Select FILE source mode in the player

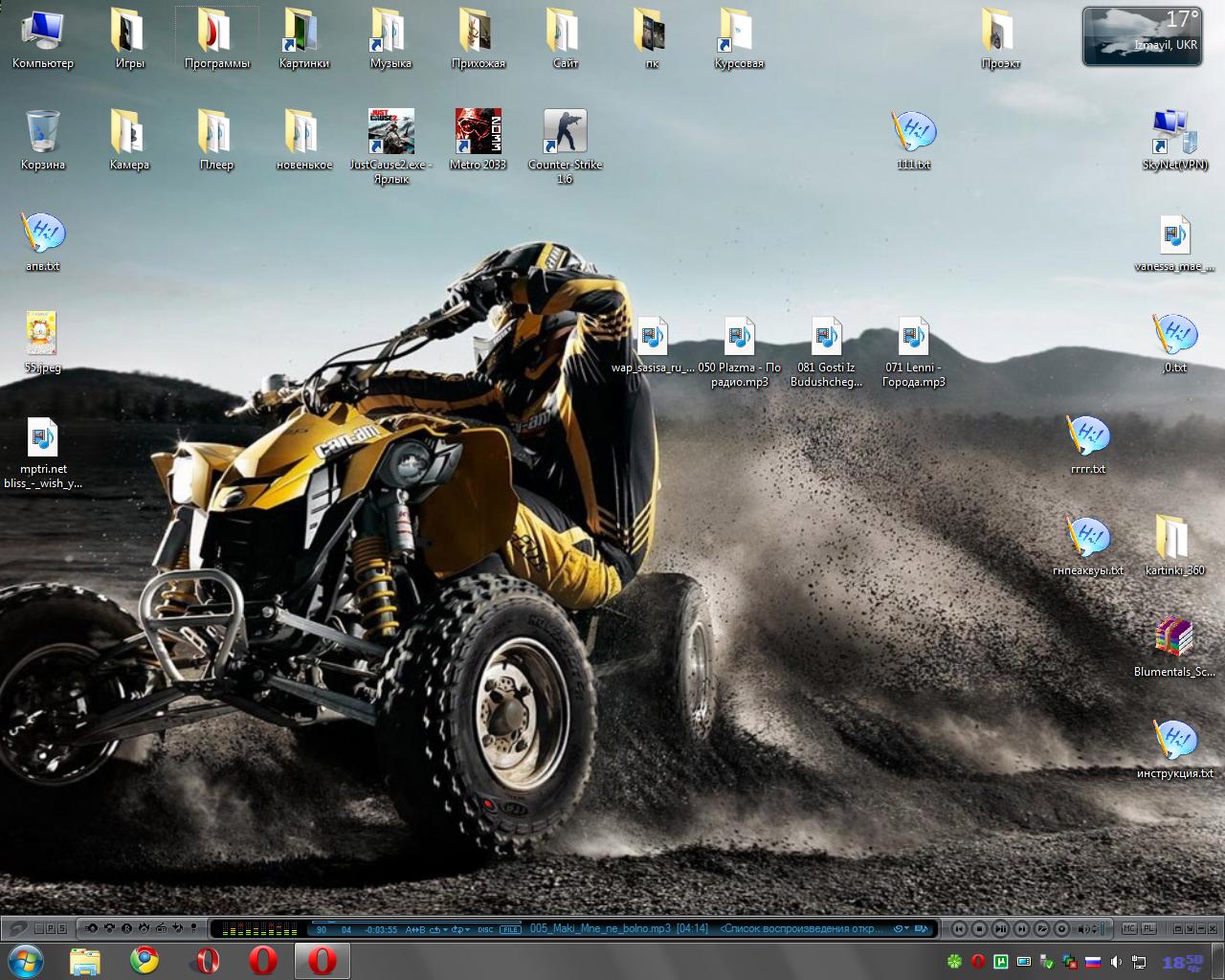511,929
